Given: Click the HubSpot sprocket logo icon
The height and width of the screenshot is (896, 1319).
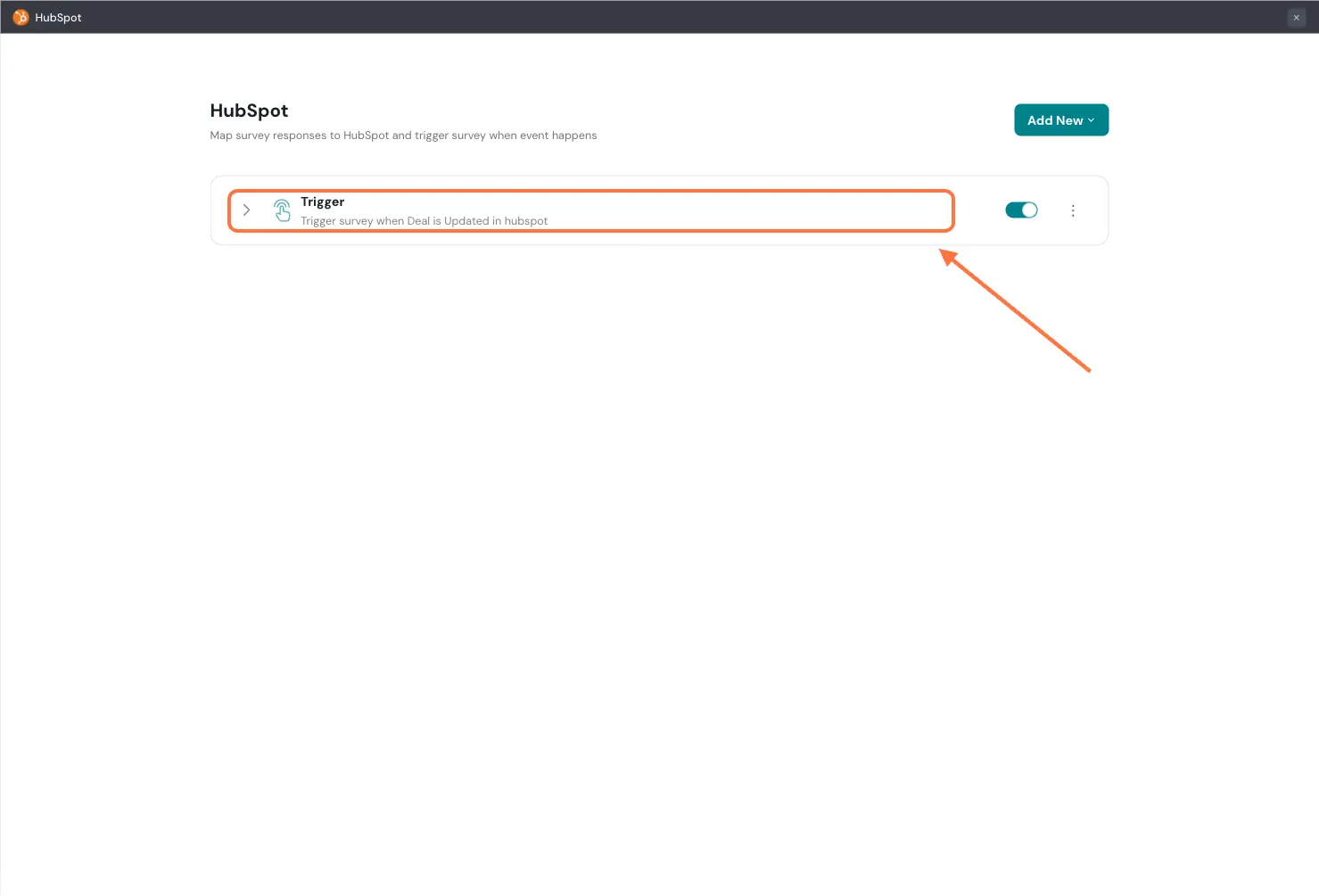Looking at the screenshot, I should pos(21,17).
